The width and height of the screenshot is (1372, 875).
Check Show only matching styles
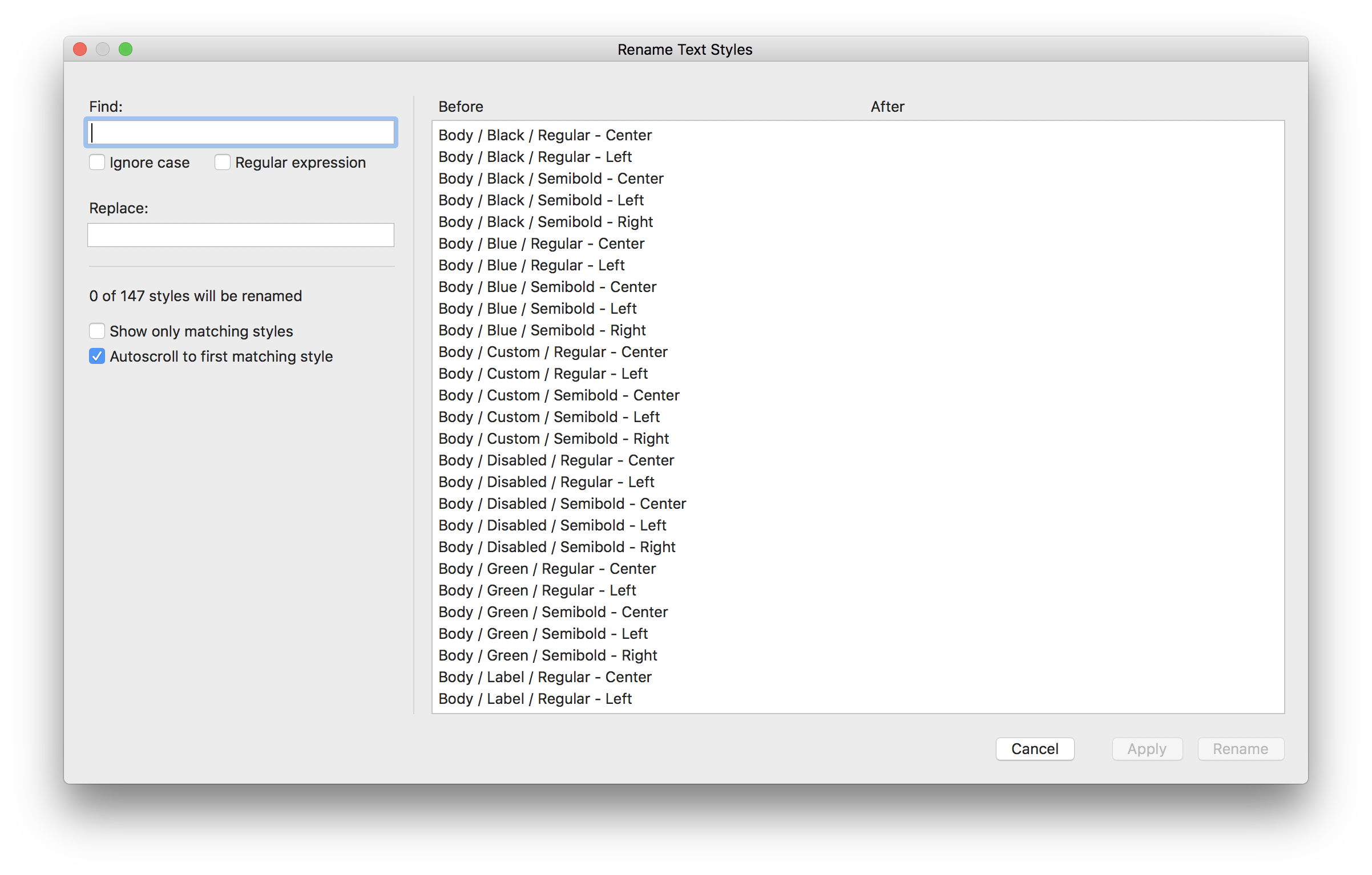(97, 331)
